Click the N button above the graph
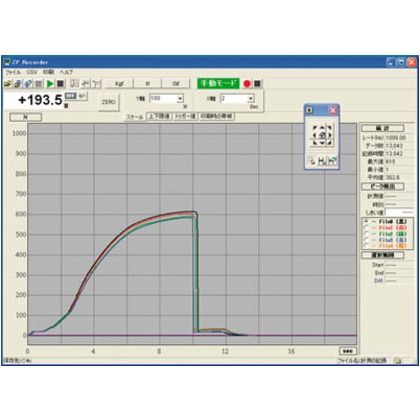 25,117
